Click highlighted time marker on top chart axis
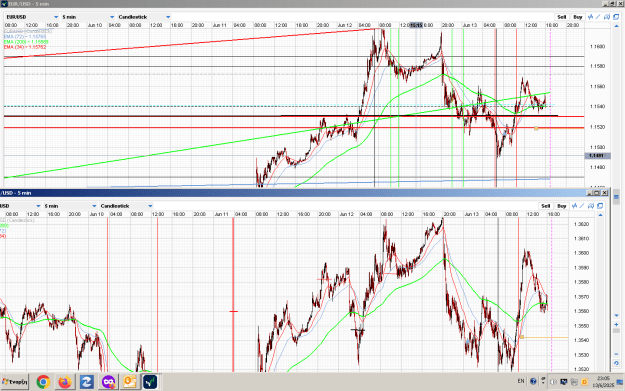The image size is (625, 391). point(416,25)
